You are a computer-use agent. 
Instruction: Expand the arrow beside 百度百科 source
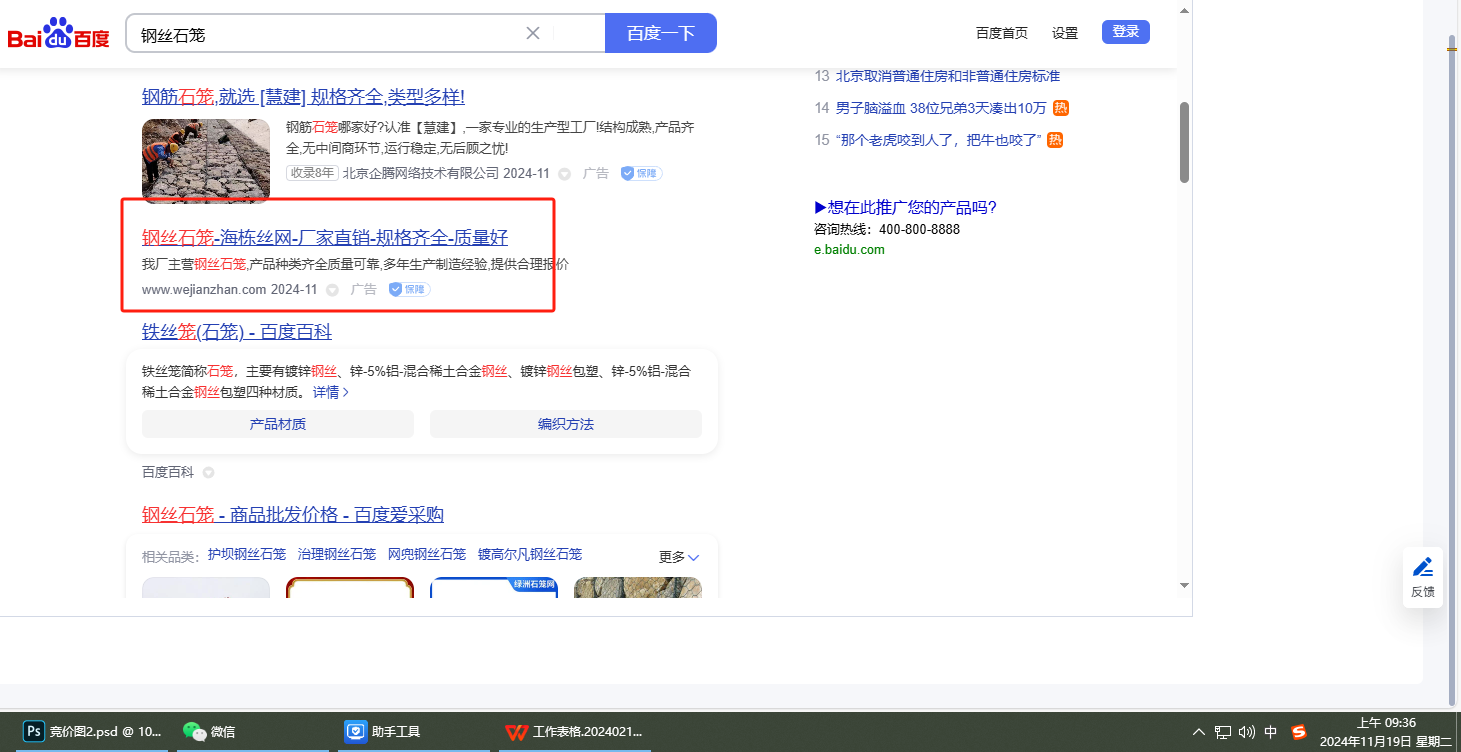pos(208,472)
